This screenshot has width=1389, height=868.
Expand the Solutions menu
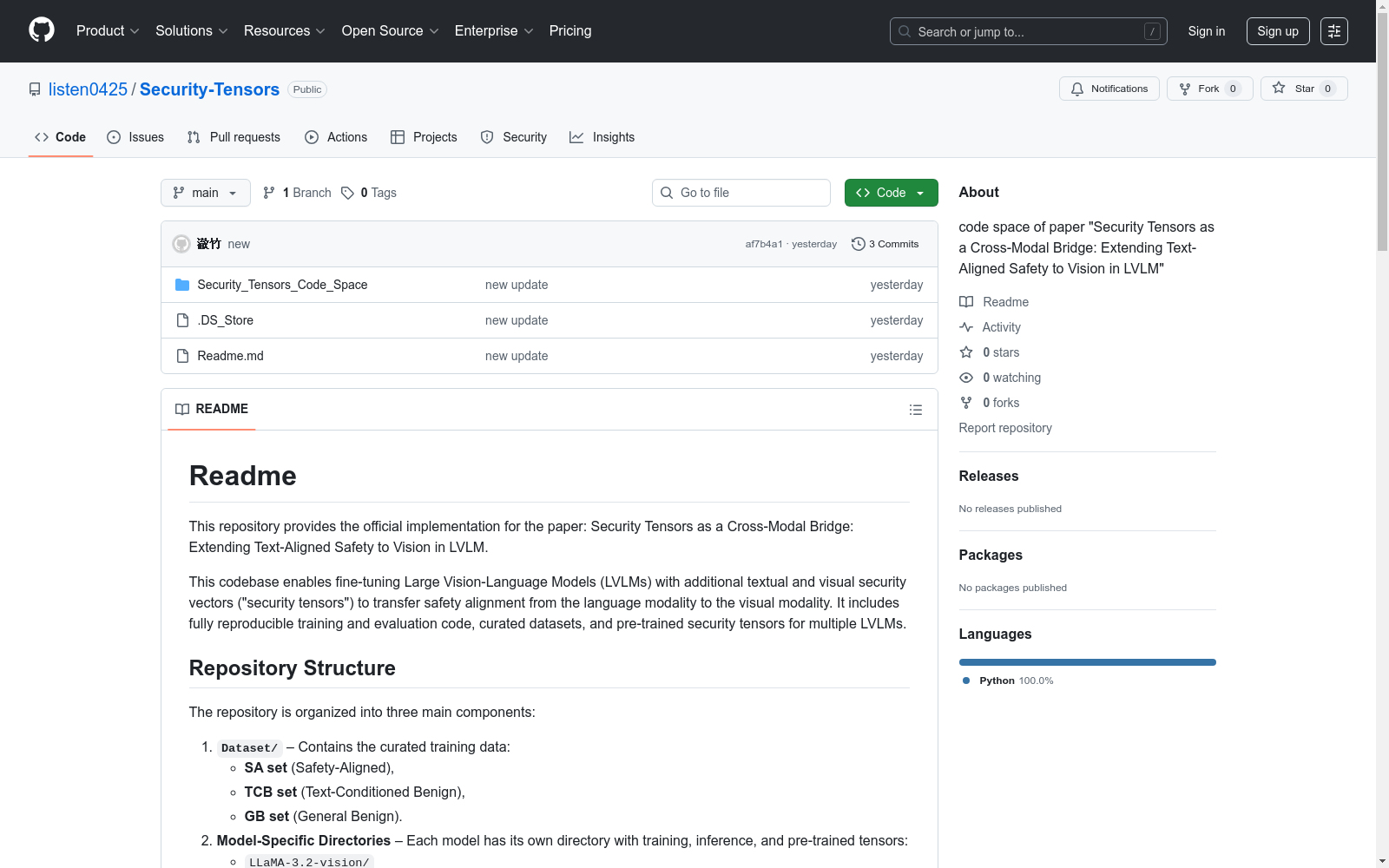coord(192,30)
